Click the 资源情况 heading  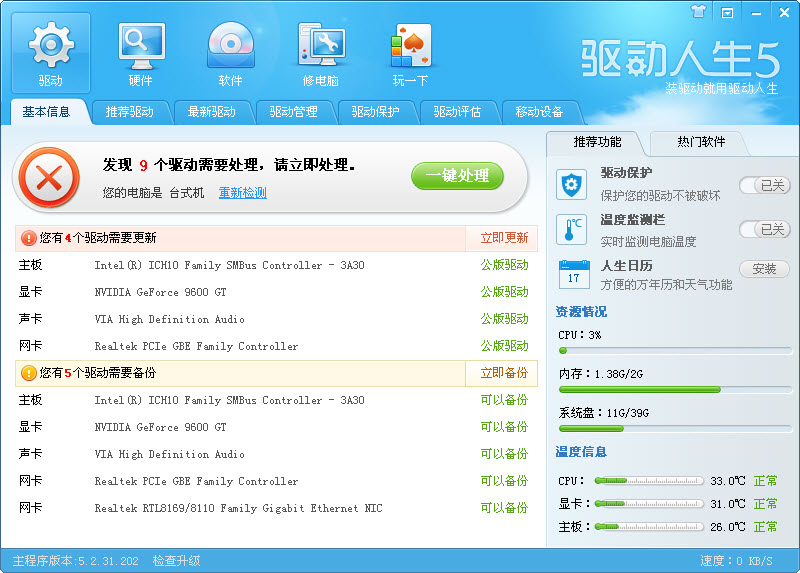click(x=581, y=312)
